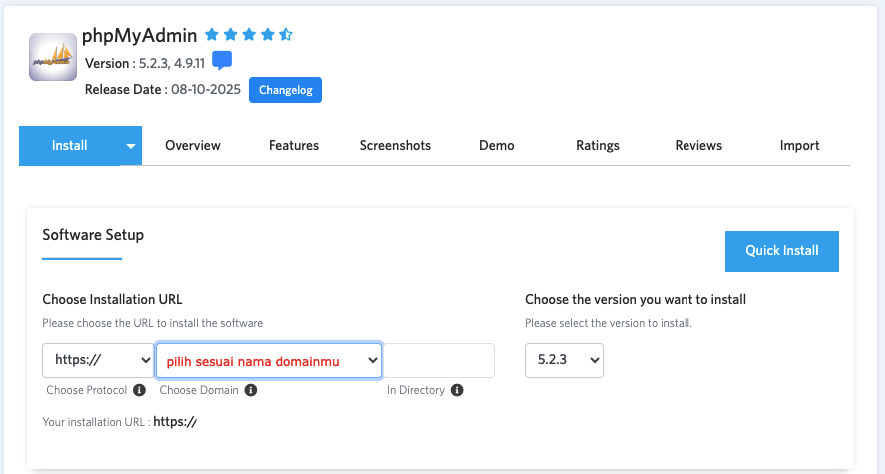Click the Quick Install button
The image size is (885, 474).
tap(782, 251)
